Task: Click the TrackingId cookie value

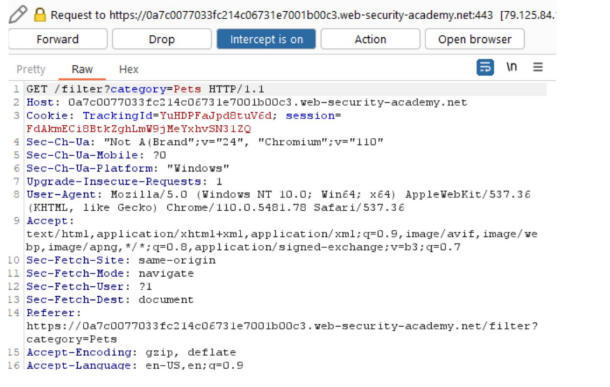Action: tap(216, 116)
